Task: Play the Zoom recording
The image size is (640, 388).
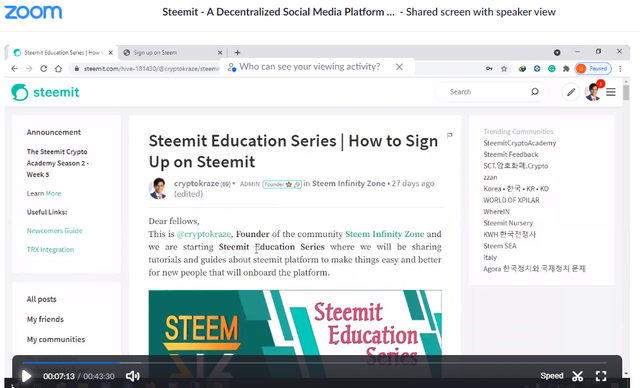Action: coord(26,376)
